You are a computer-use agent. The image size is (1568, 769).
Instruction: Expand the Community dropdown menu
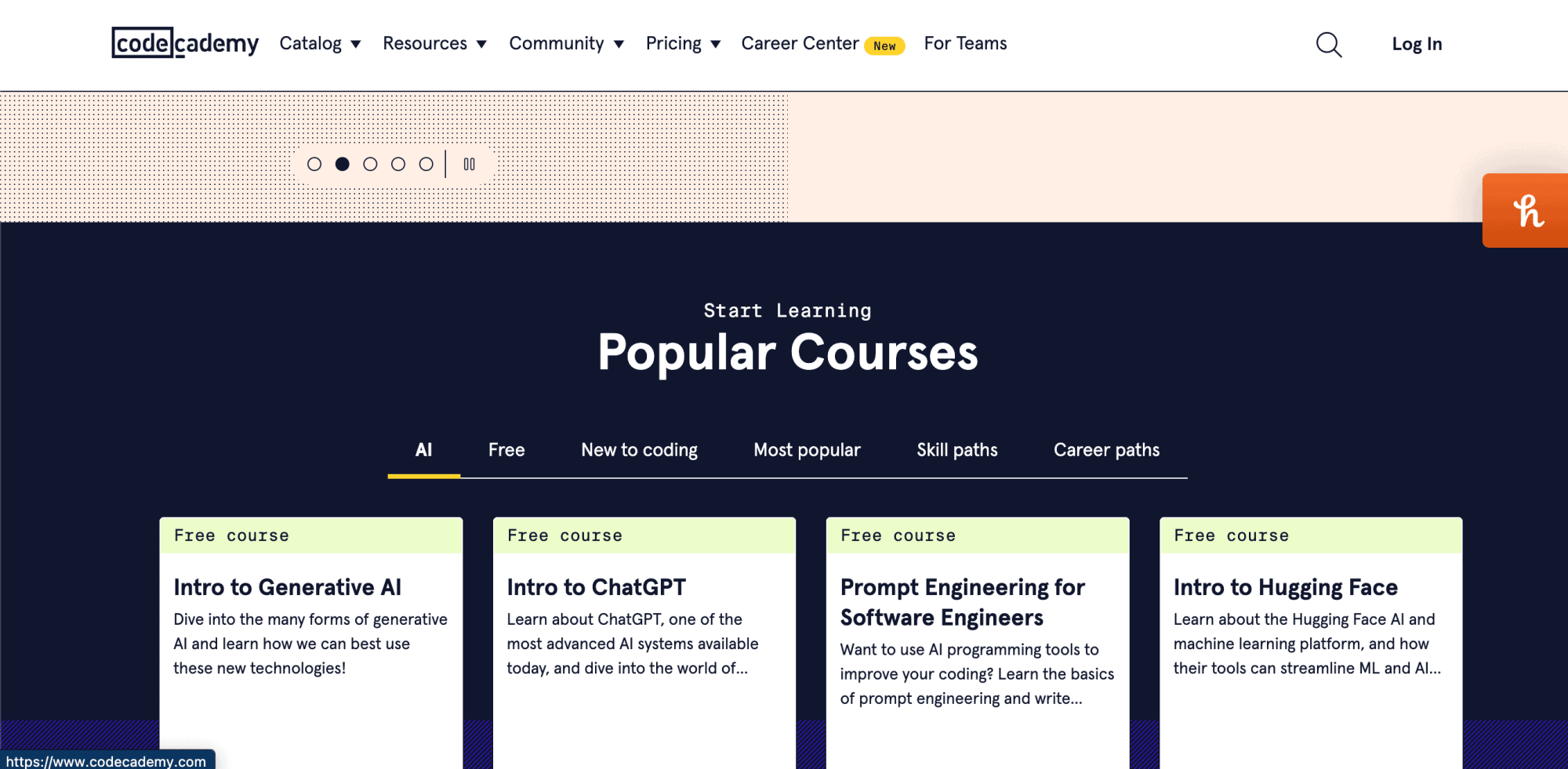566,43
